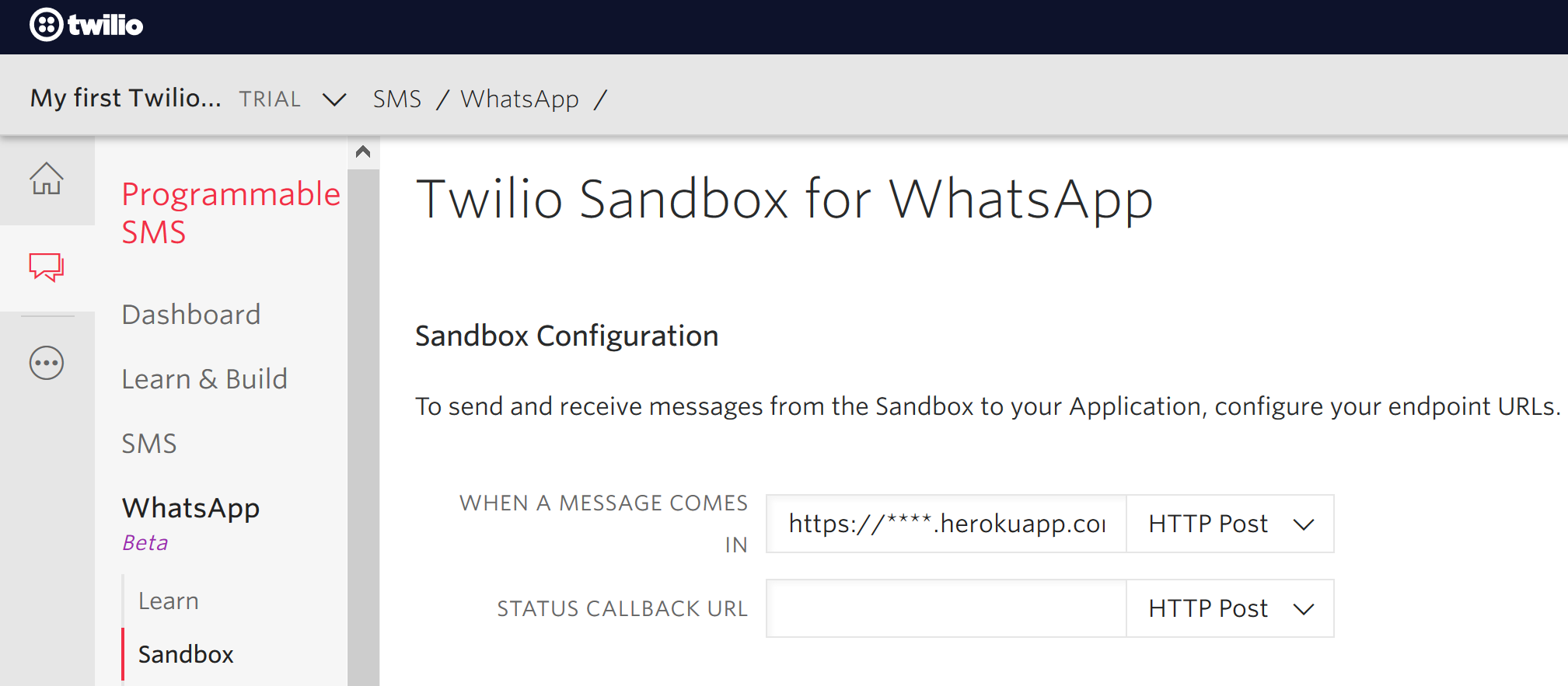Open My first Twilio project name
Image resolution: width=1568 pixels, height=686 pixels.
pyautogui.click(x=126, y=98)
